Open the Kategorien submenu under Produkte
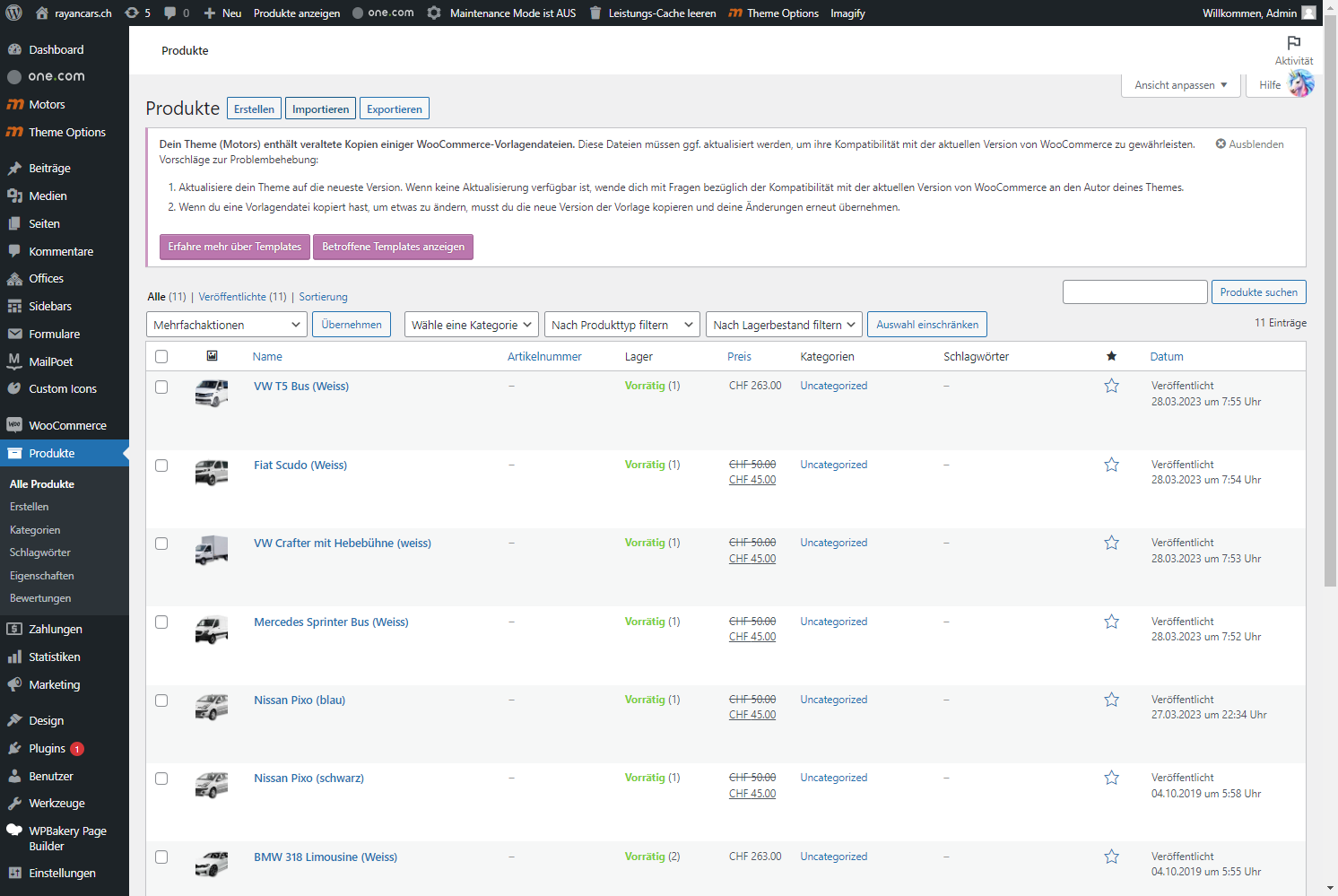 point(35,530)
